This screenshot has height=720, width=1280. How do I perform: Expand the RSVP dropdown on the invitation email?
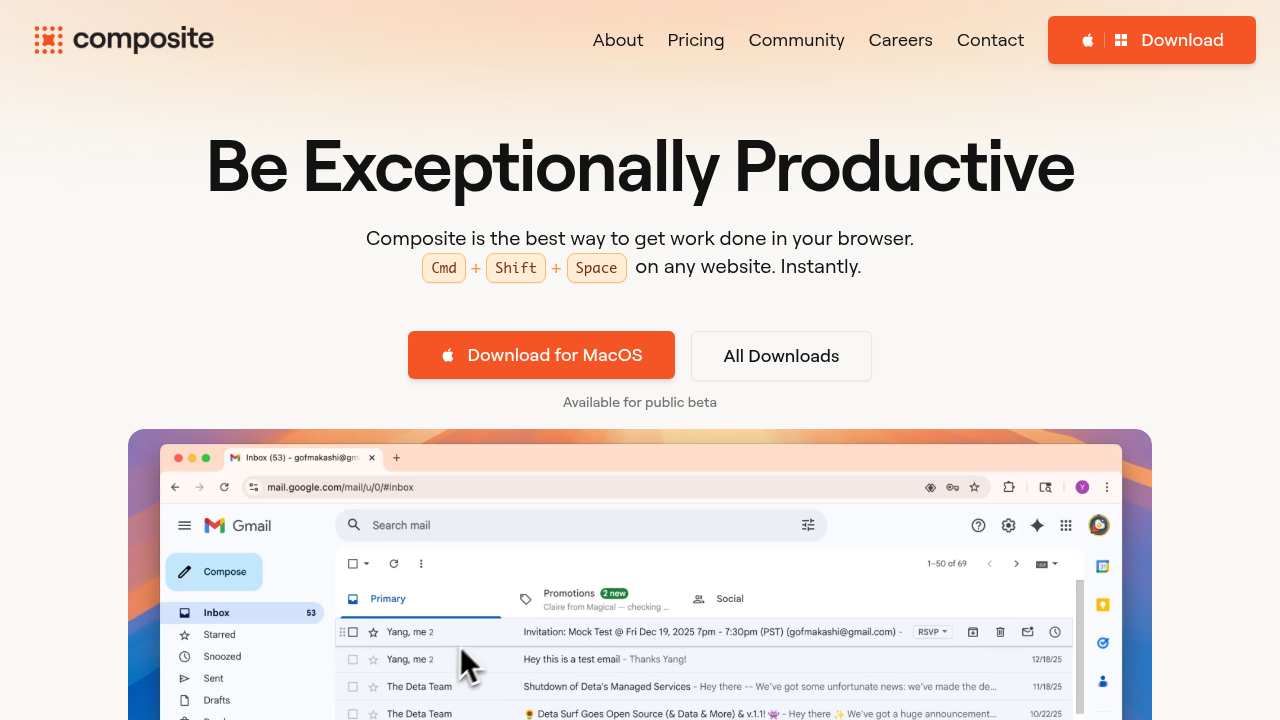click(x=933, y=632)
